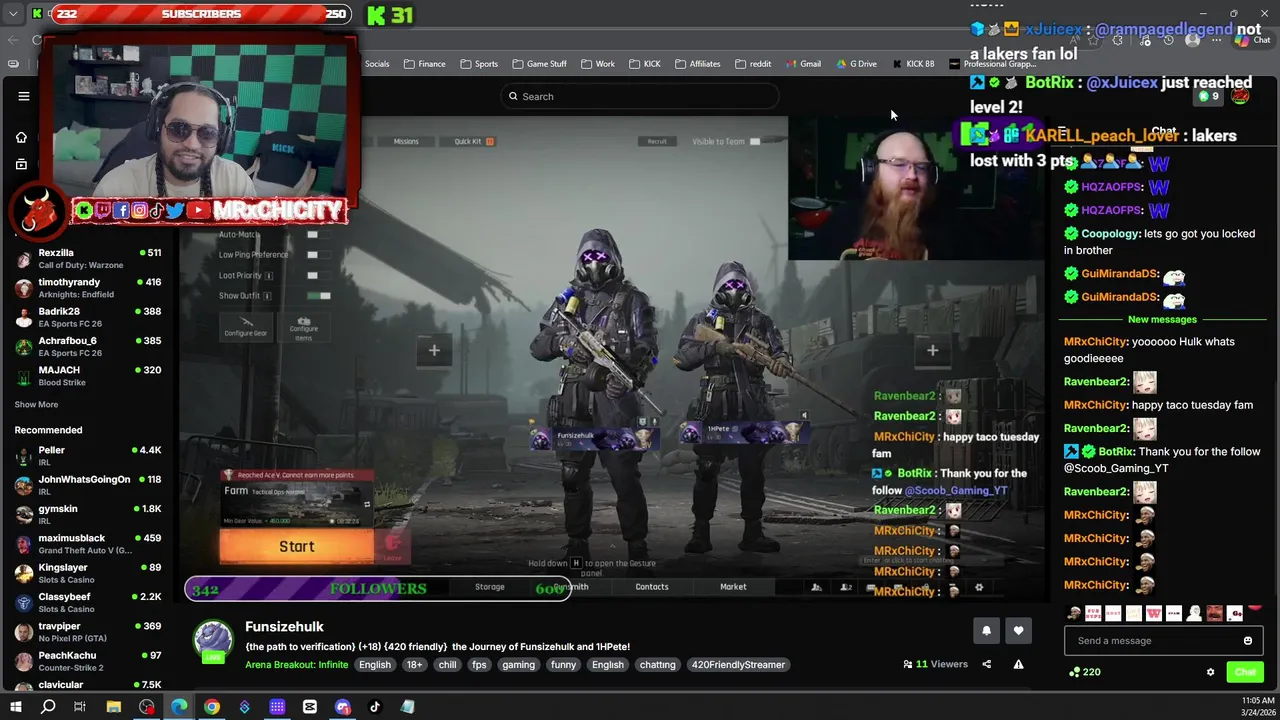1280x720 pixels.
Task: Open JohnWhatsGoingOn recommended channel
Action: pyautogui.click(x=88, y=486)
